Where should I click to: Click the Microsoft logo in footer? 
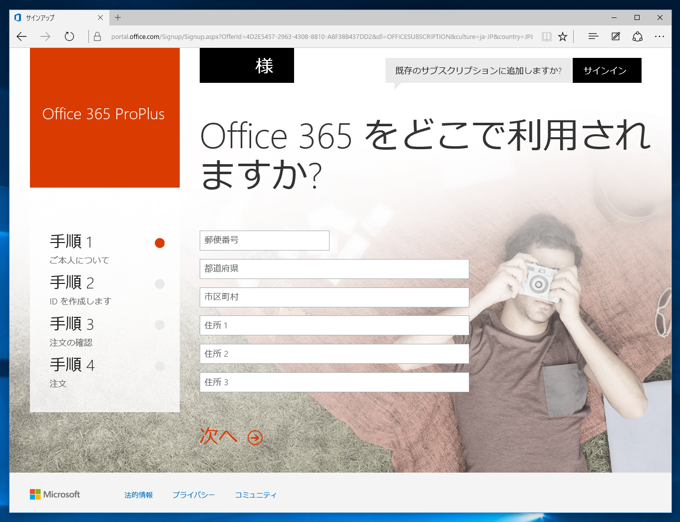pos(55,494)
